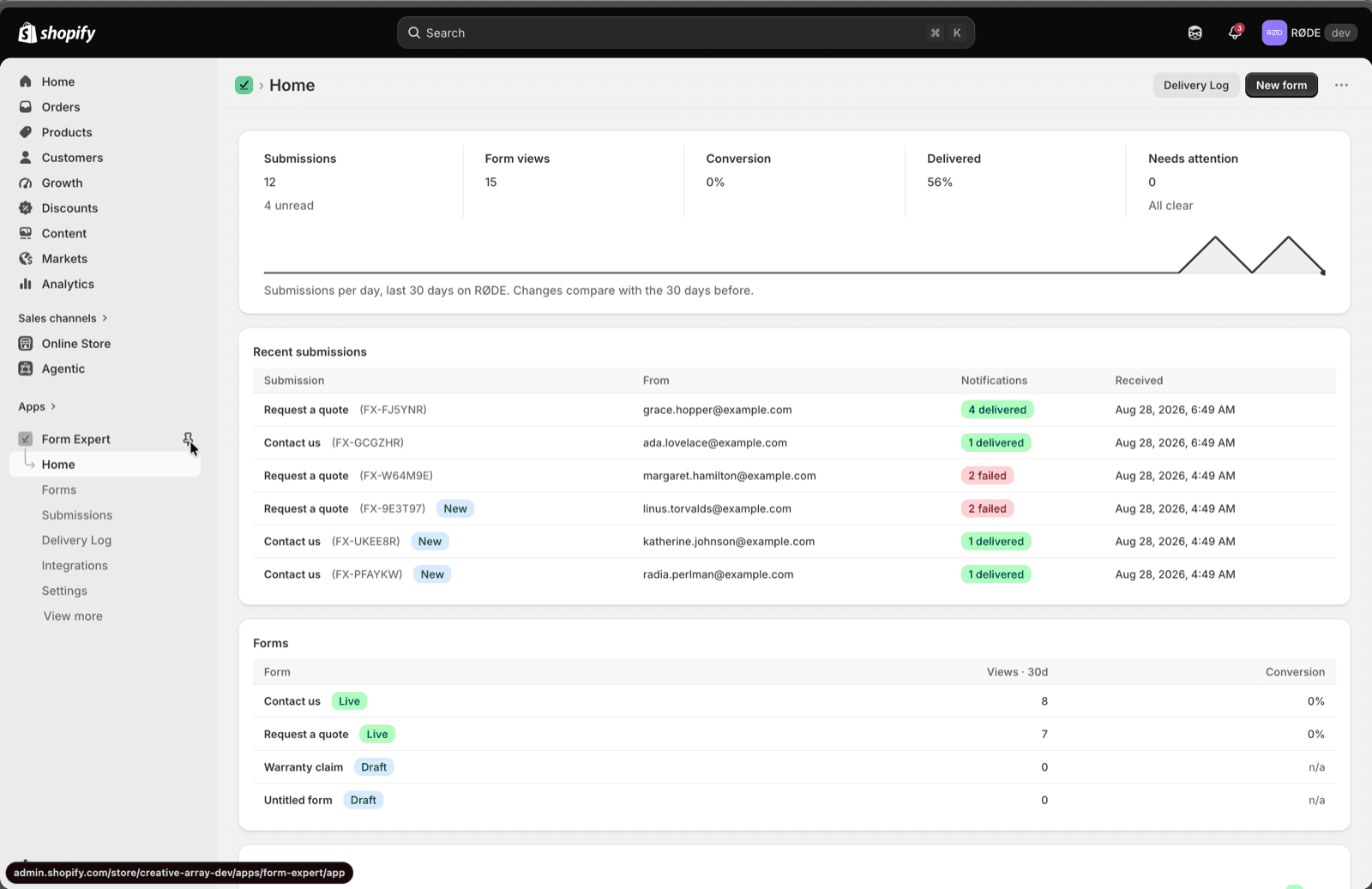
Task: Click the Form Expert app icon in sidebar
Action: (x=26, y=439)
